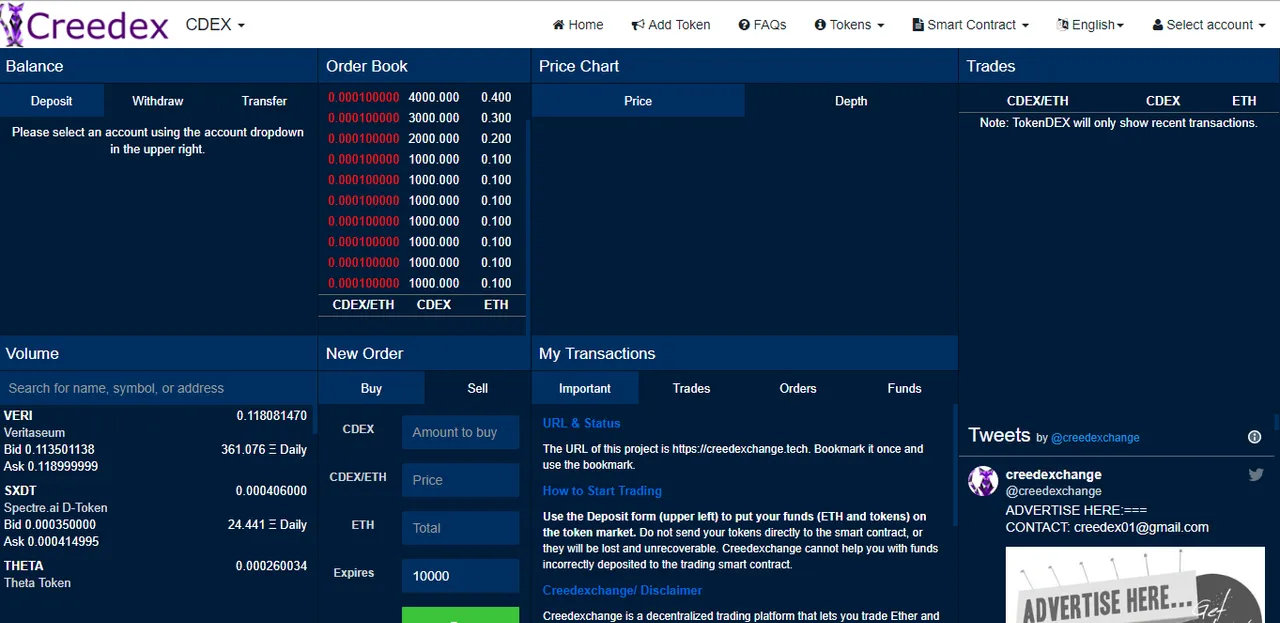Click the Select account user icon
Image resolution: width=1280 pixels, height=623 pixels.
(1157, 25)
